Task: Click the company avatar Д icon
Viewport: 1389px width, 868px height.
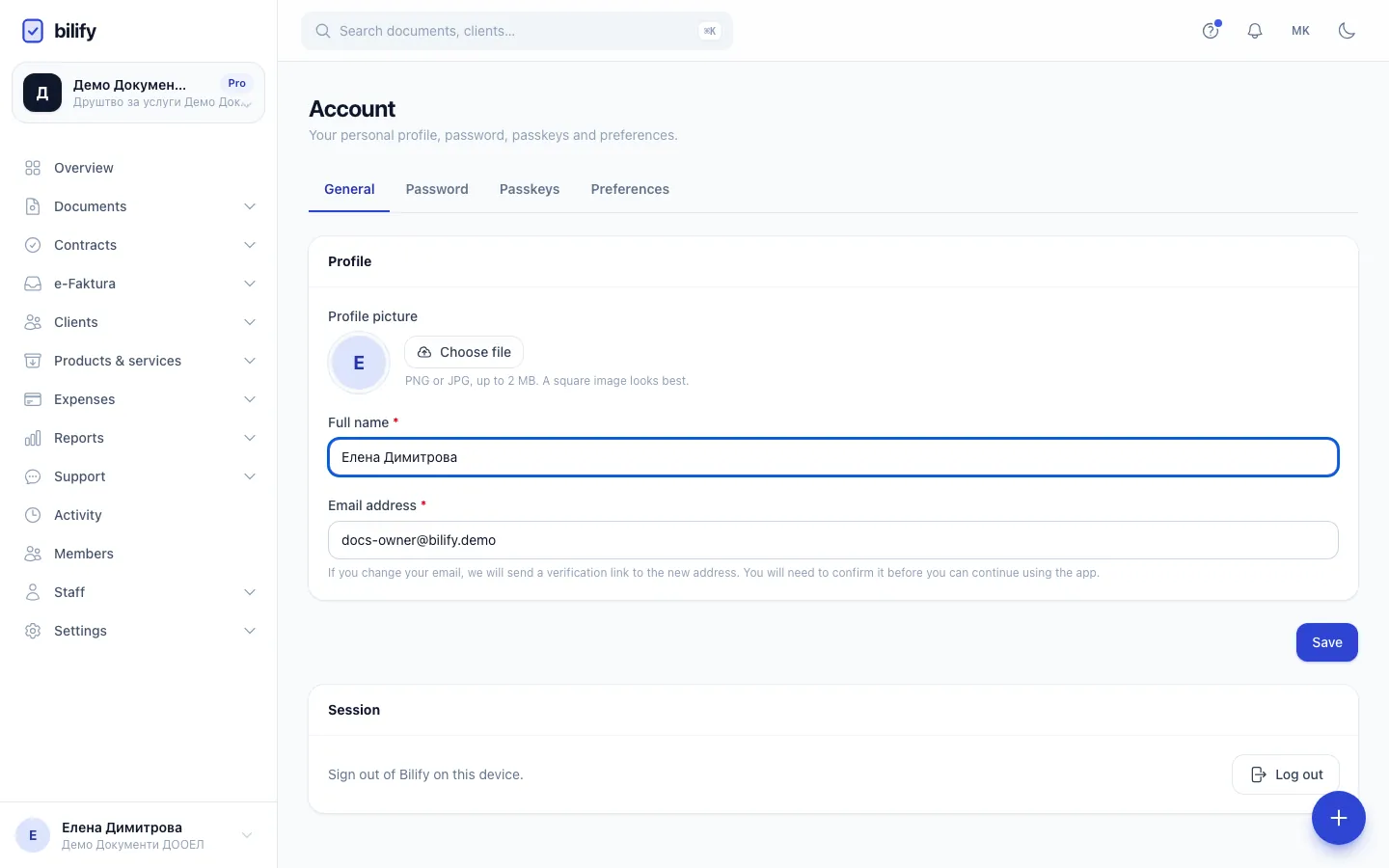Action: [42, 93]
